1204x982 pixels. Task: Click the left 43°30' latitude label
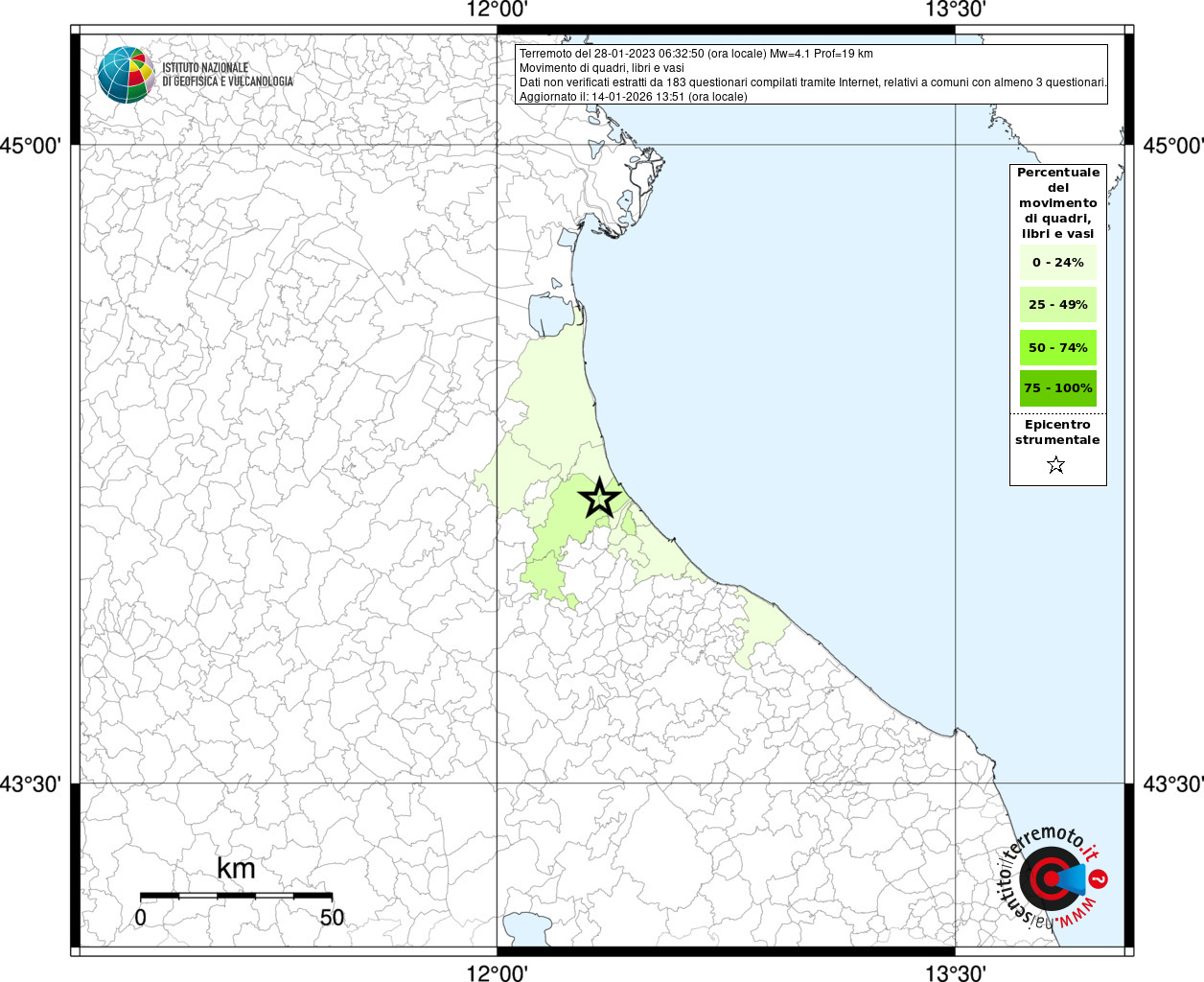coord(31,783)
